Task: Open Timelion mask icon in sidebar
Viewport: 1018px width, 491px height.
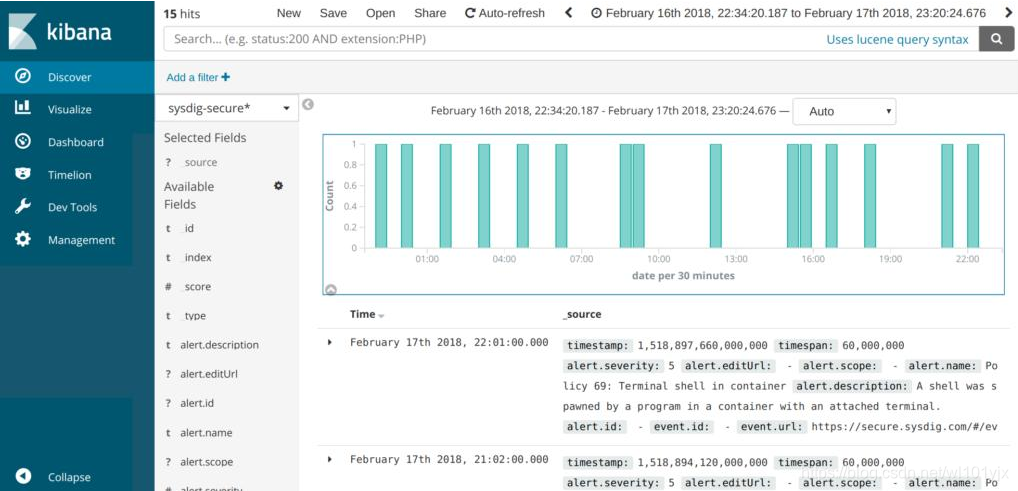Action: coord(23,174)
